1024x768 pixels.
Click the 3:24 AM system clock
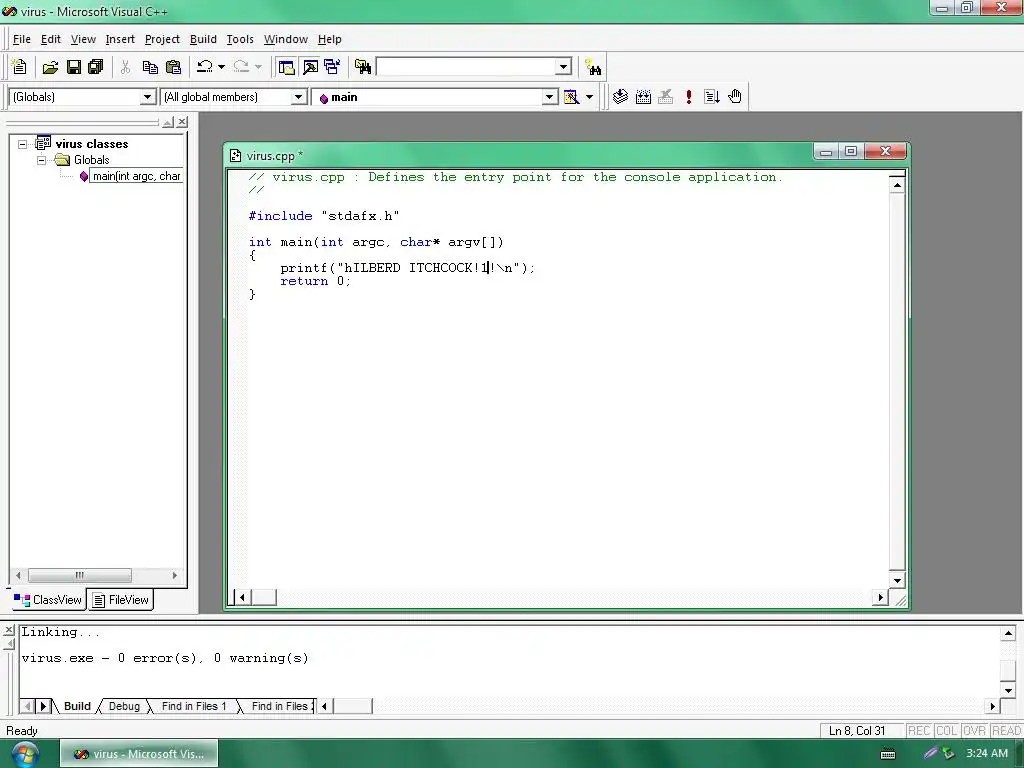coord(987,753)
